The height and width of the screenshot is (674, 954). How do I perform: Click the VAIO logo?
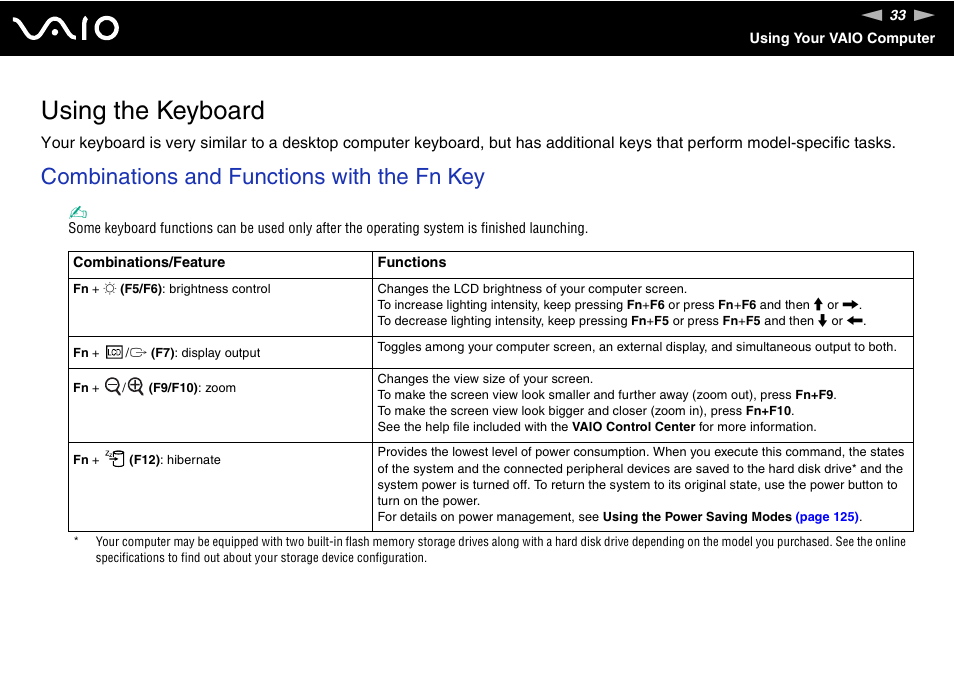pyautogui.click(x=64, y=28)
